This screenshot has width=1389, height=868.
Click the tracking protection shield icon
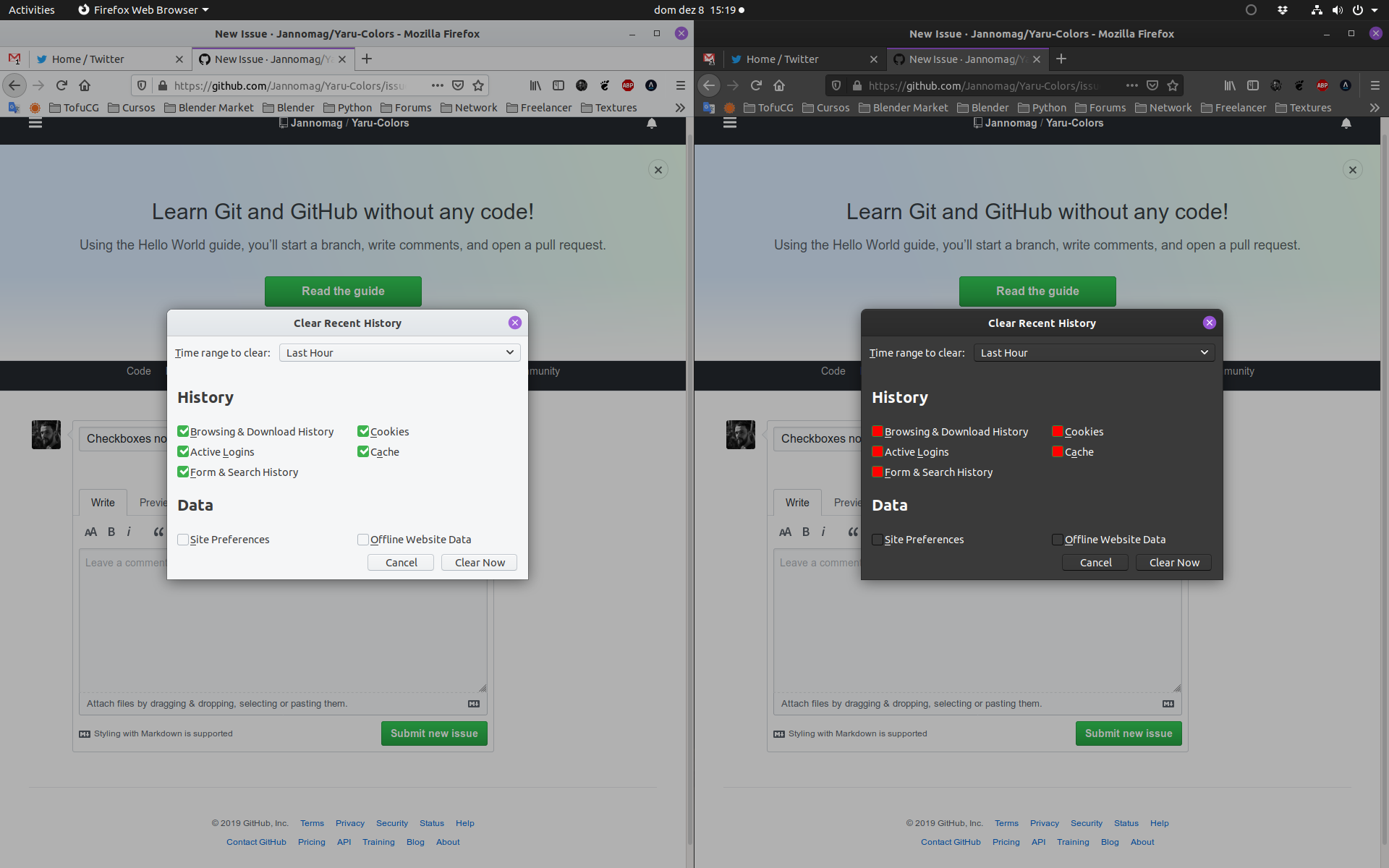(x=142, y=85)
